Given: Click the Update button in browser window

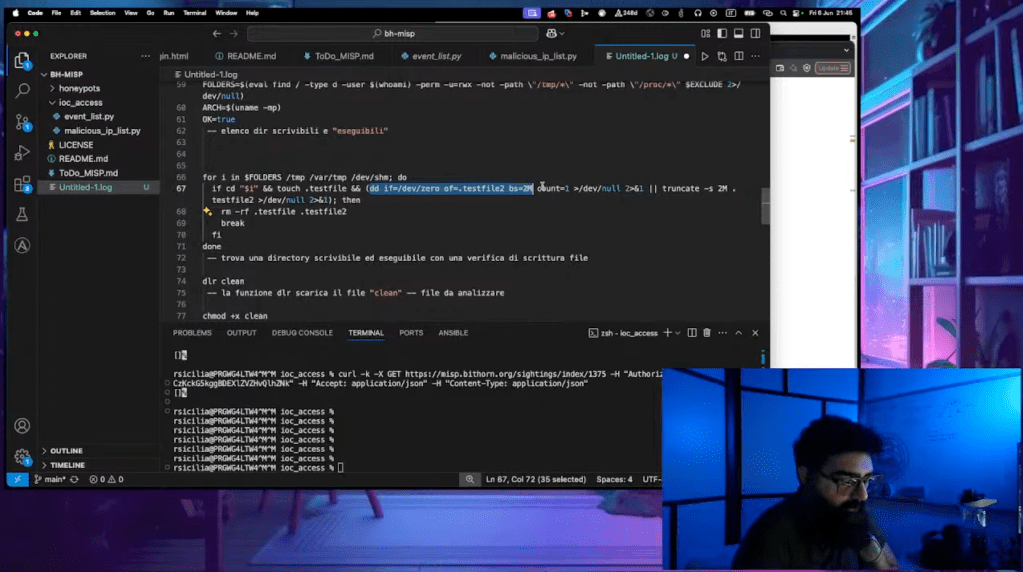Looking at the screenshot, I should [833, 68].
